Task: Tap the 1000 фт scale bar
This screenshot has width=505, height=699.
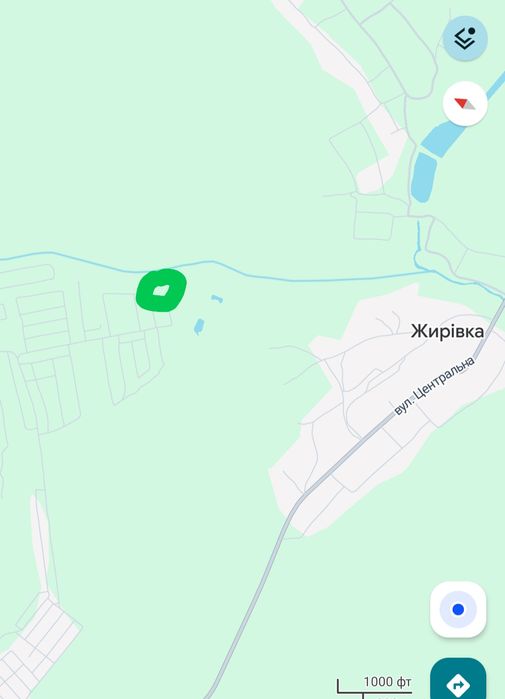Action: click(374, 687)
